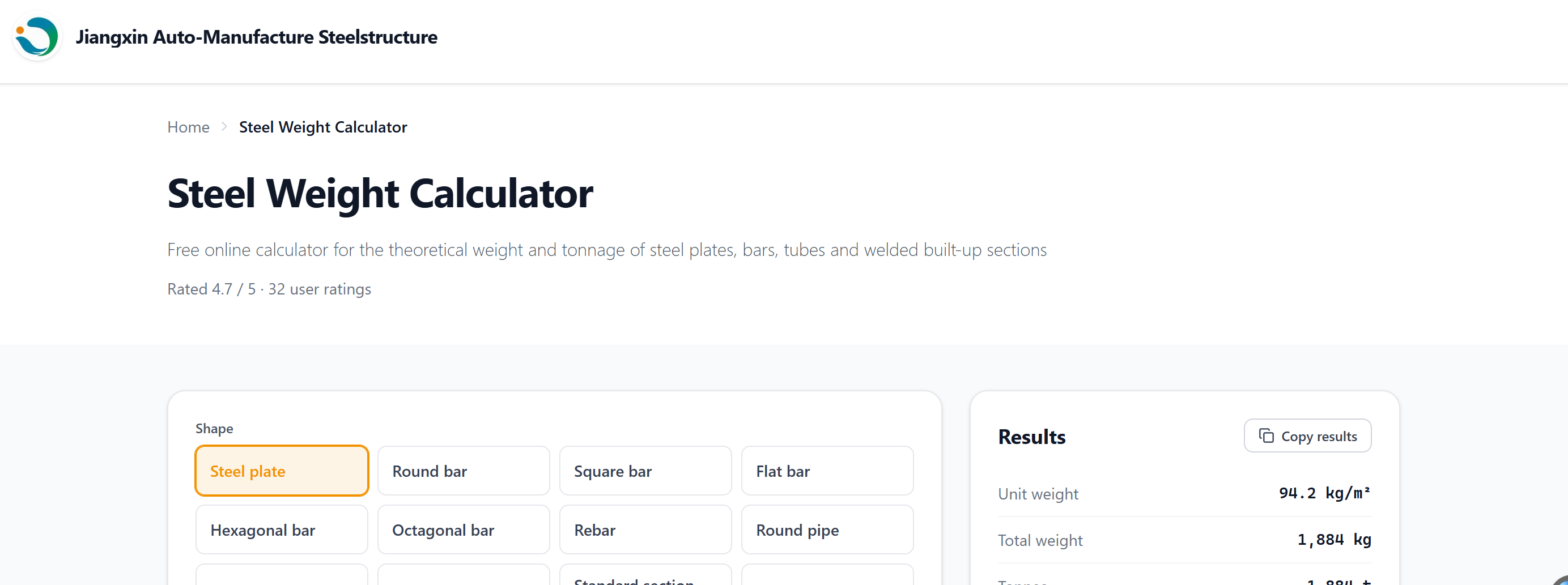The height and width of the screenshot is (585, 1568).
Task: Choose the Hexagonal bar shape option
Action: tap(282, 530)
